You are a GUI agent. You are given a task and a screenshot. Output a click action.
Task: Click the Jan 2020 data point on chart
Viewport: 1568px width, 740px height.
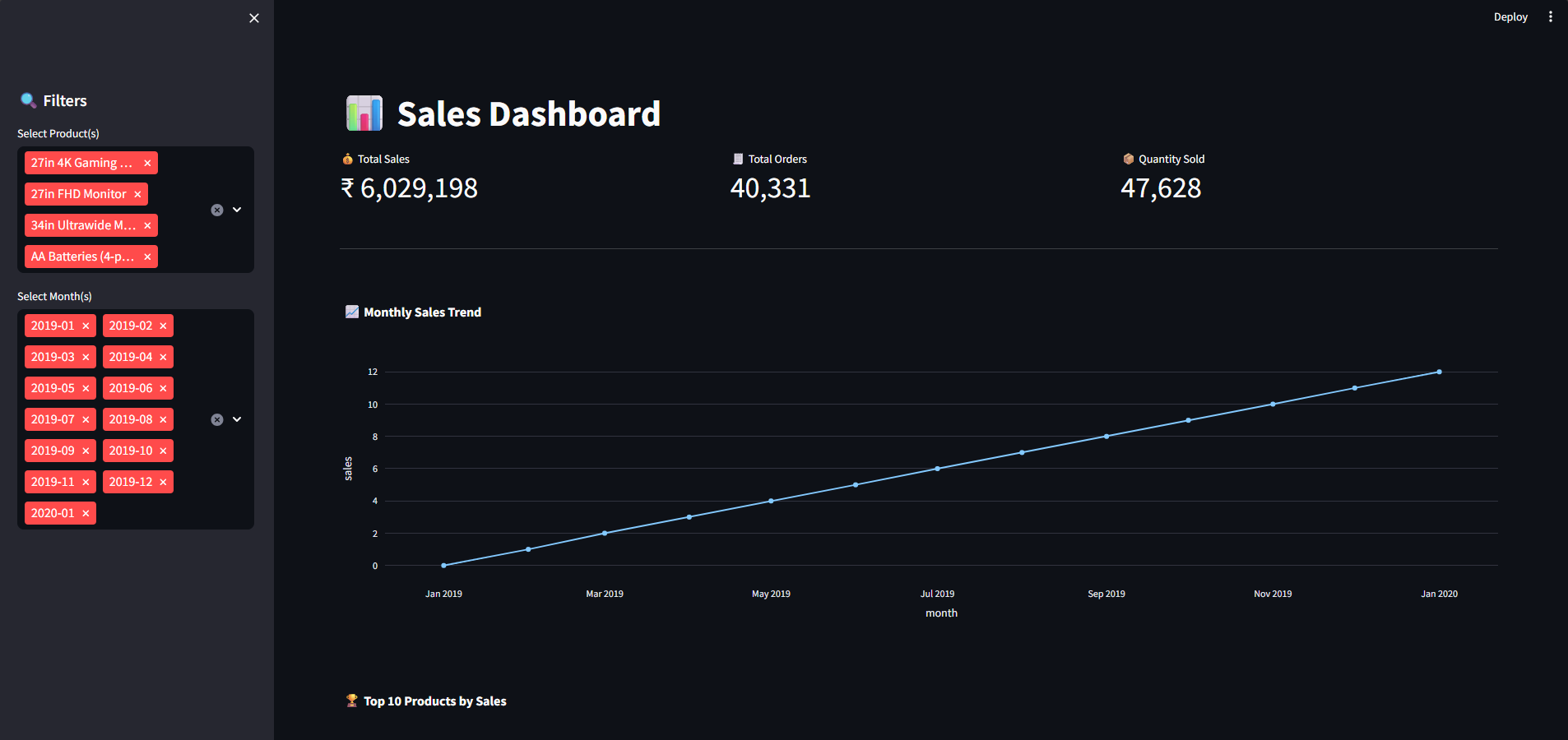point(1439,372)
